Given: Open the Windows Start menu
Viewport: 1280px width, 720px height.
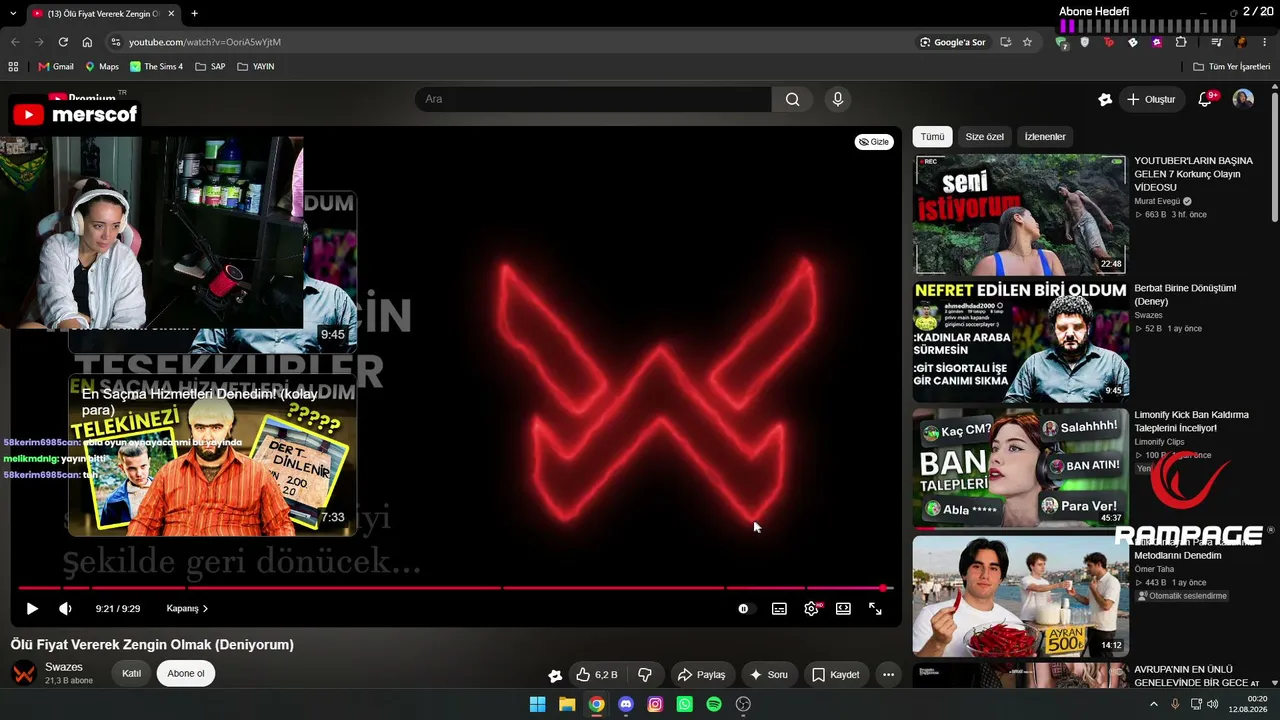Looking at the screenshot, I should [537, 704].
